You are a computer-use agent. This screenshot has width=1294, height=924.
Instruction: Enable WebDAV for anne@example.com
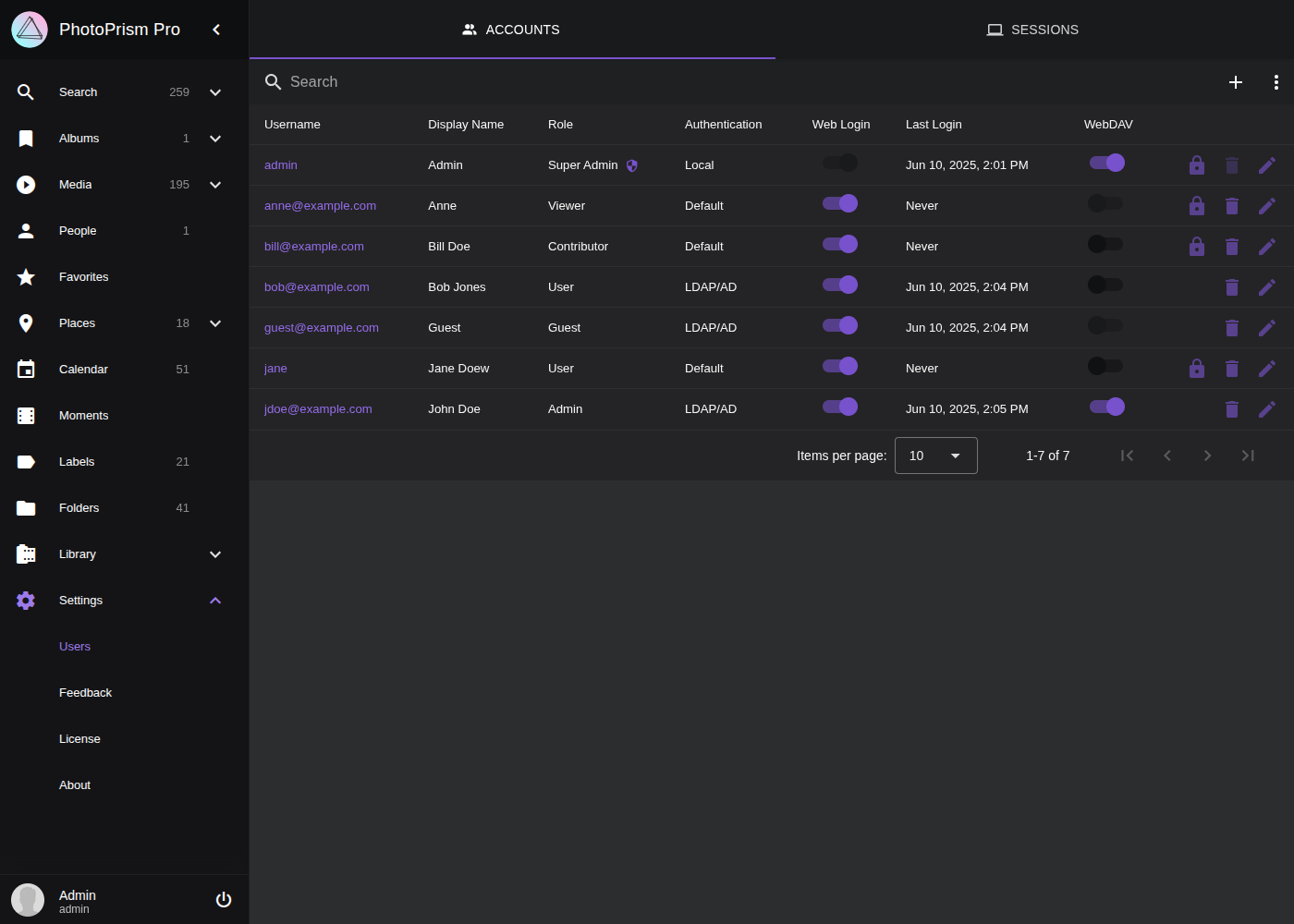(1106, 205)
